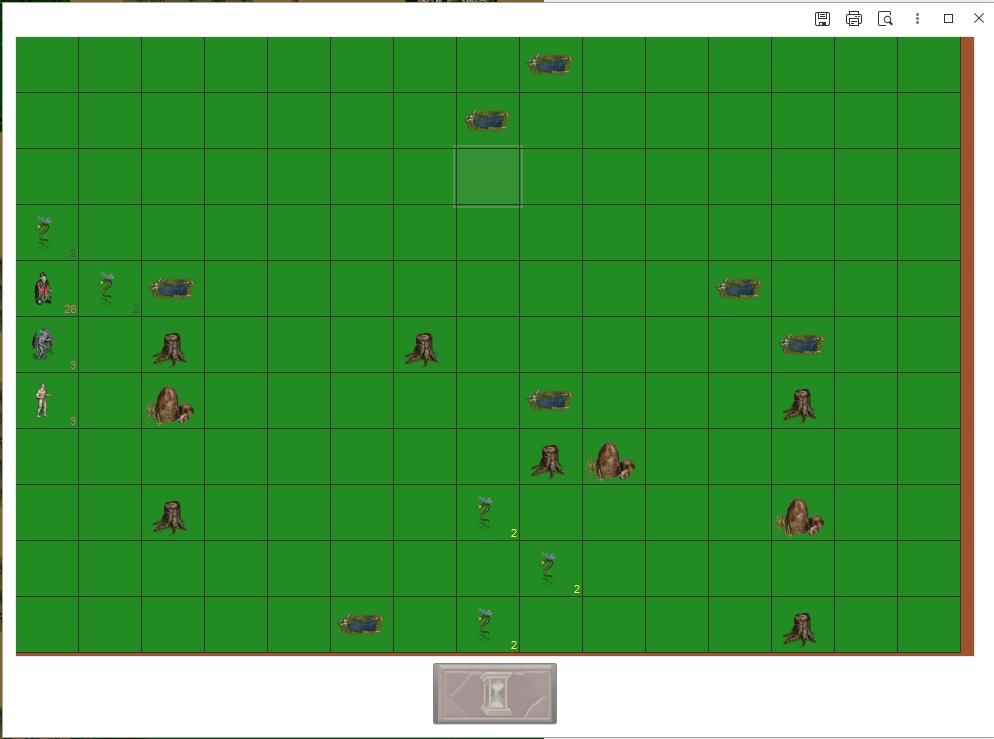Click the pond directly above the central tree stump pair
Viewport: 994px width, 739px height.
[550, 400]
